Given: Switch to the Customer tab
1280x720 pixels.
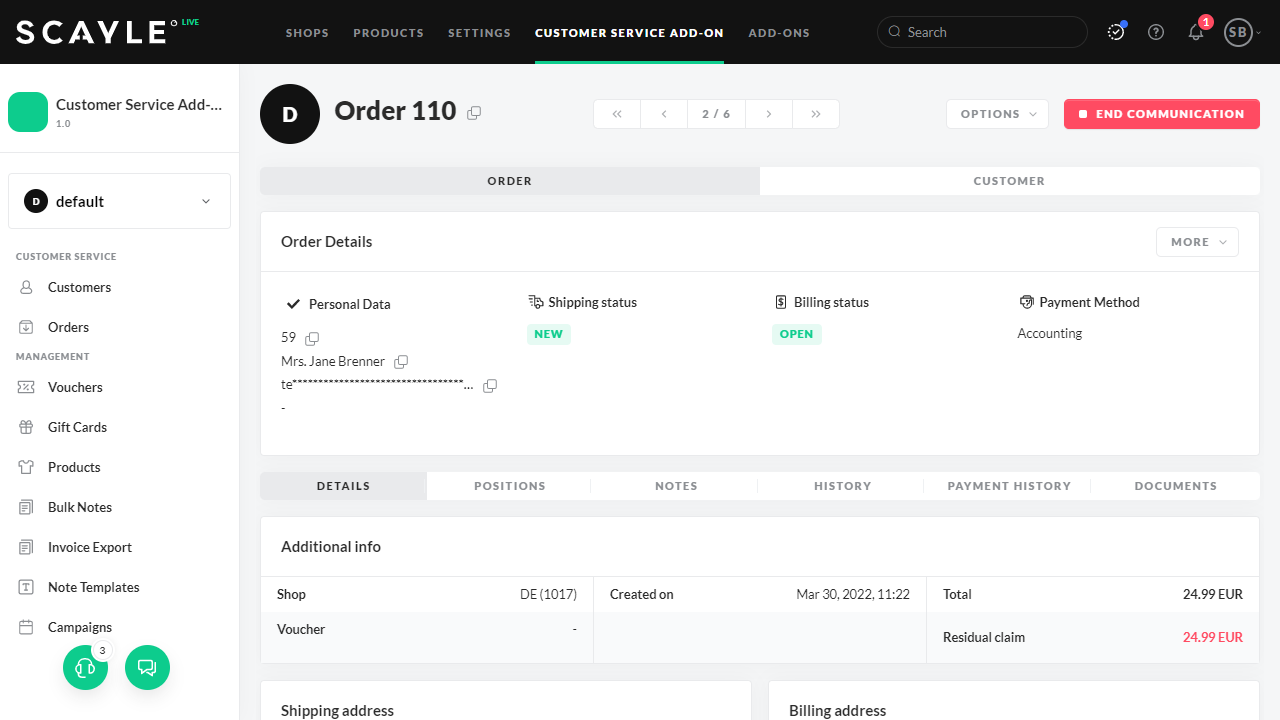Looking at the screenshot, I should click(1009, 181).
